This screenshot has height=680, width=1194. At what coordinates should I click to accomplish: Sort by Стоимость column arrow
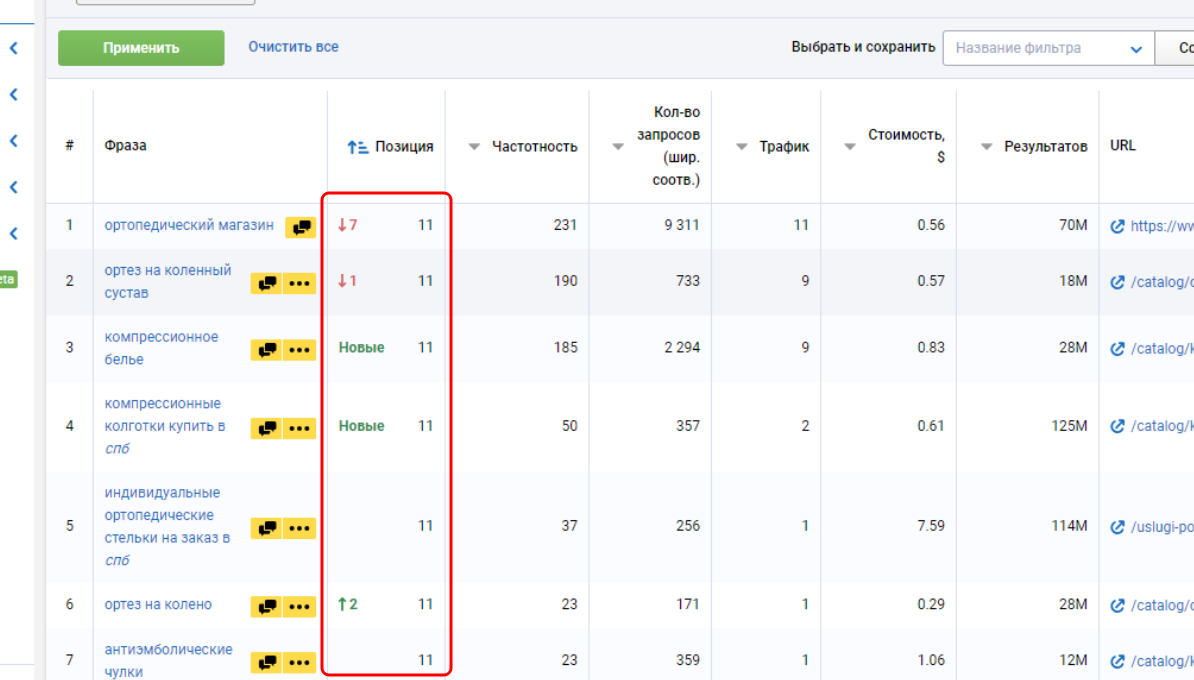850,147
